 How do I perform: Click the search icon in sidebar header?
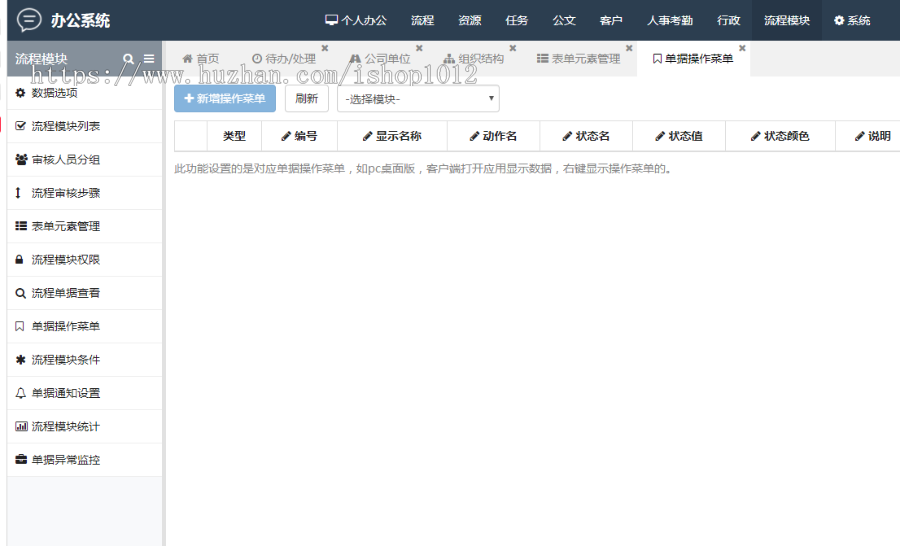tap(128, 59)
